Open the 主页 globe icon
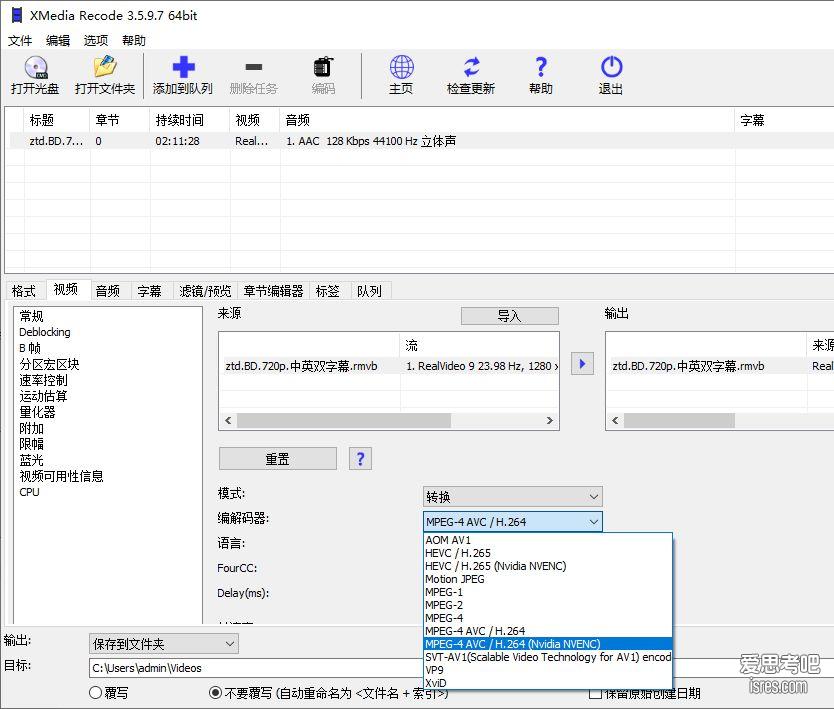 (x=402, y=67)
